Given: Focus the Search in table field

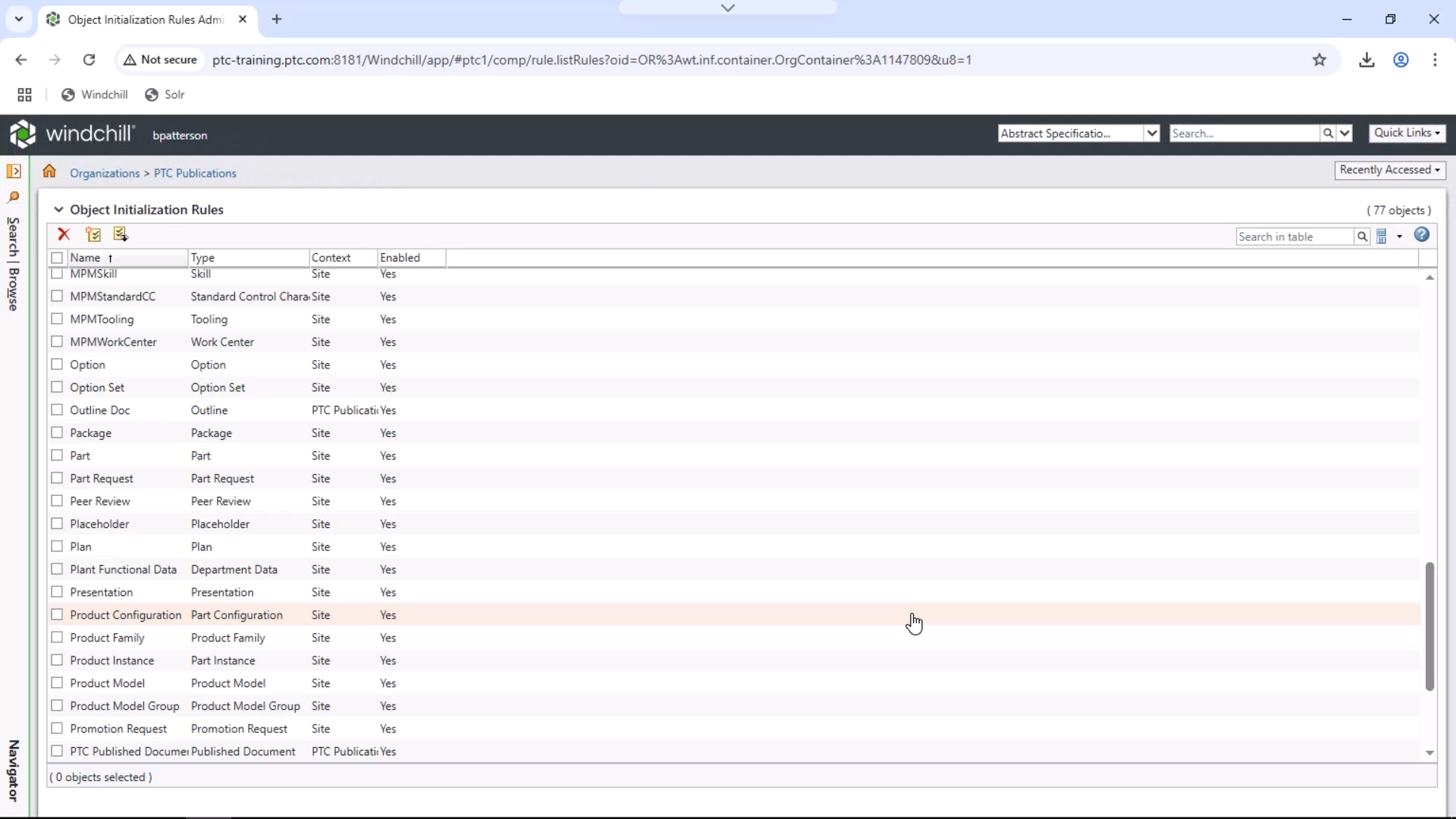Looking at the screenshot, I should [x=1294, y=237].
